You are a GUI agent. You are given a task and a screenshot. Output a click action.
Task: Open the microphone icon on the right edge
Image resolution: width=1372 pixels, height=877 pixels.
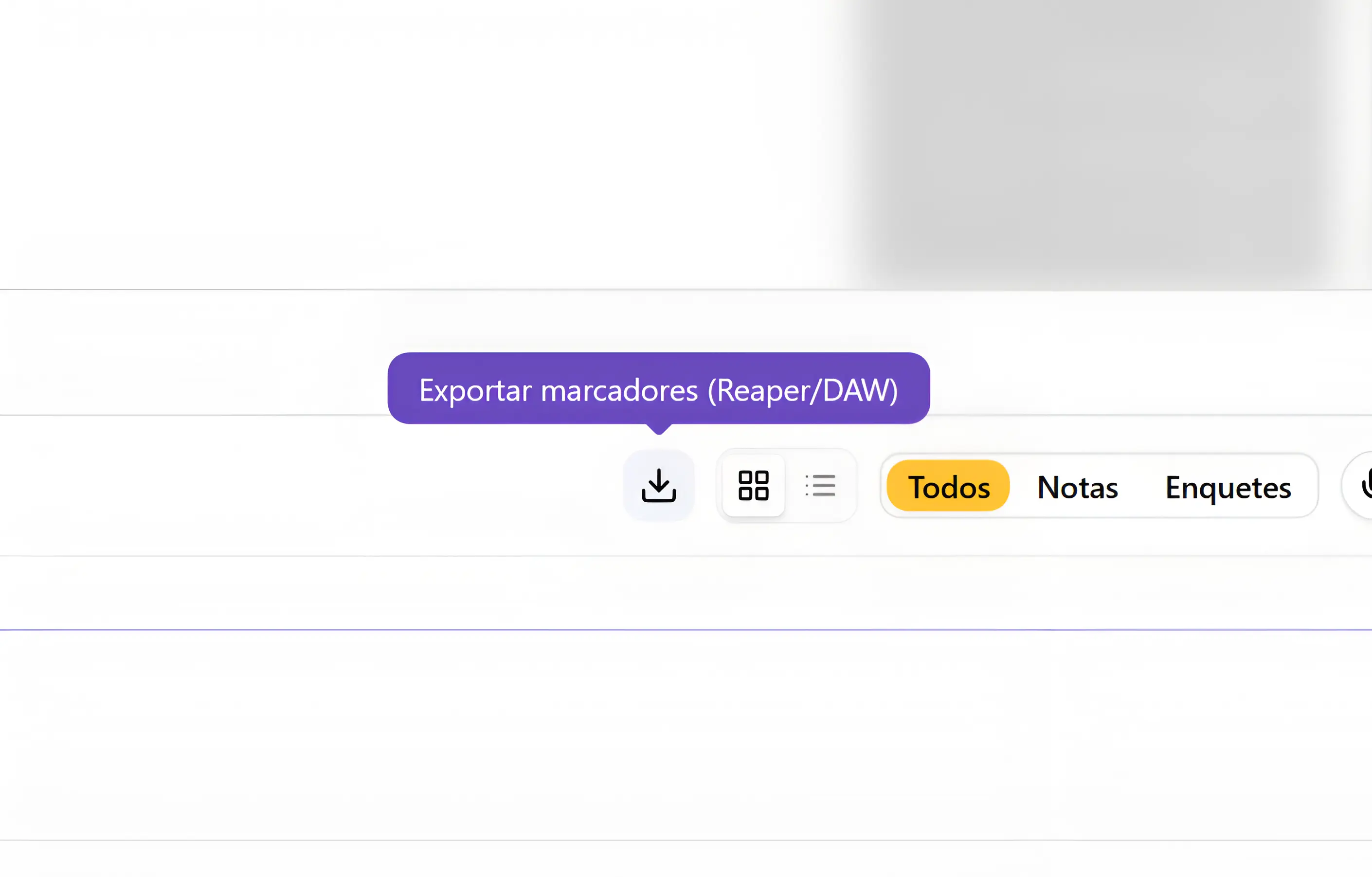click(x=1366, y=486)
